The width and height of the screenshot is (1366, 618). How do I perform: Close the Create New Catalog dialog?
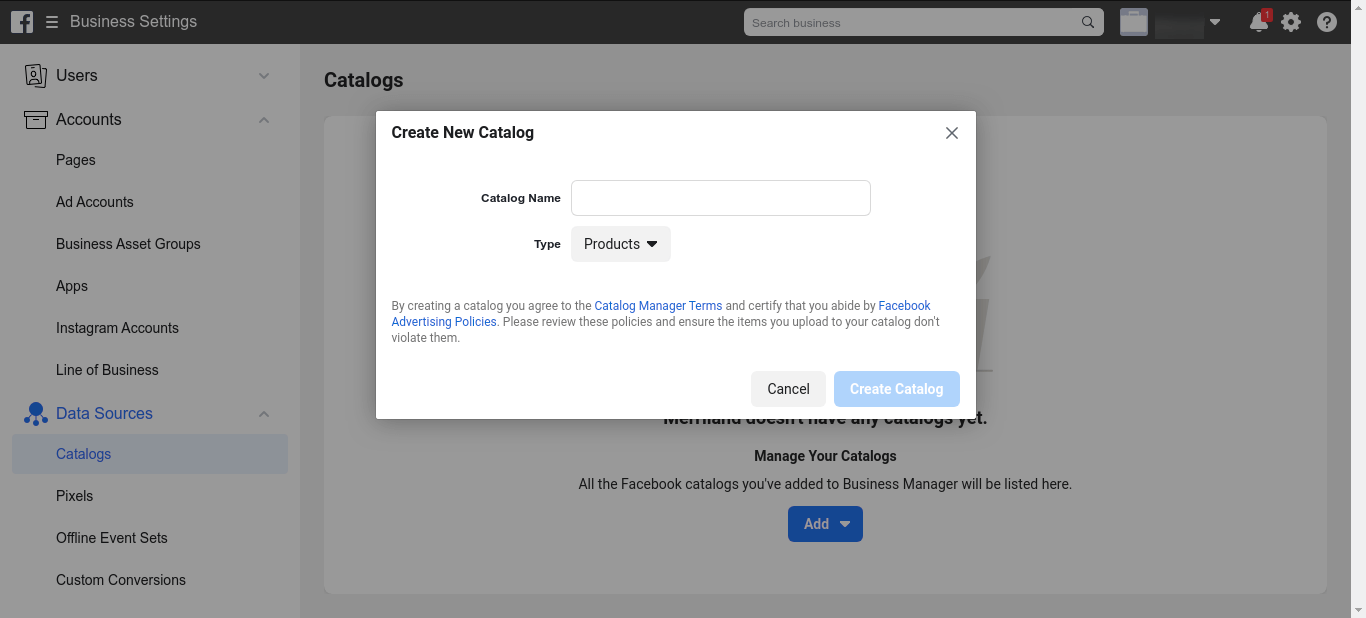(x=952, y=133)
